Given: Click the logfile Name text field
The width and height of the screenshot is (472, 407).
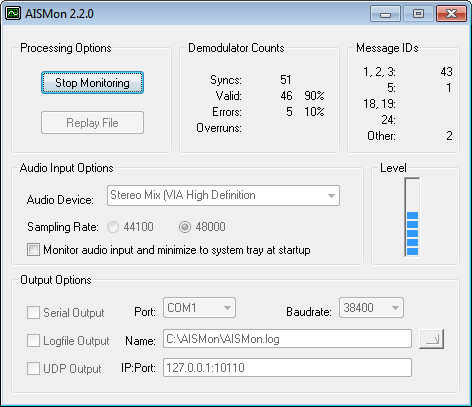Looking at the screenshot, I should point(287,339).
